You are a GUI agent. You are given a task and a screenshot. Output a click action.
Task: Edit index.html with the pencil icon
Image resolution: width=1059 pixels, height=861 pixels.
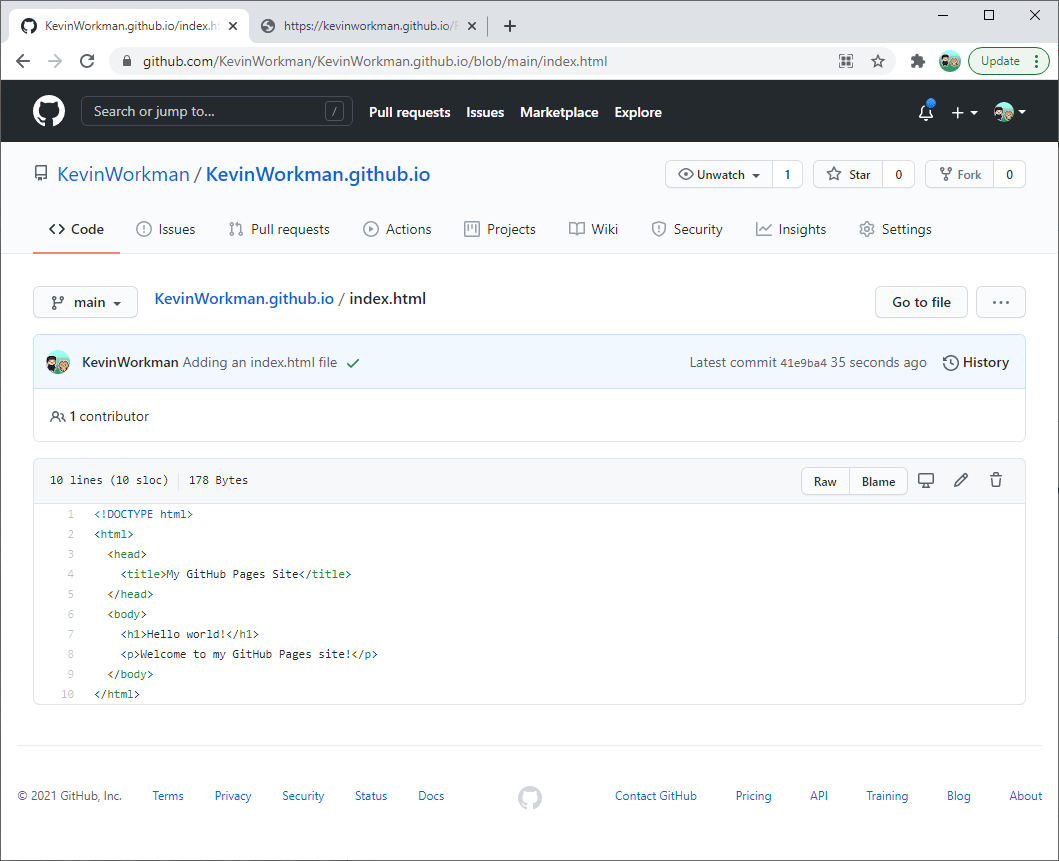pos(961,480)
